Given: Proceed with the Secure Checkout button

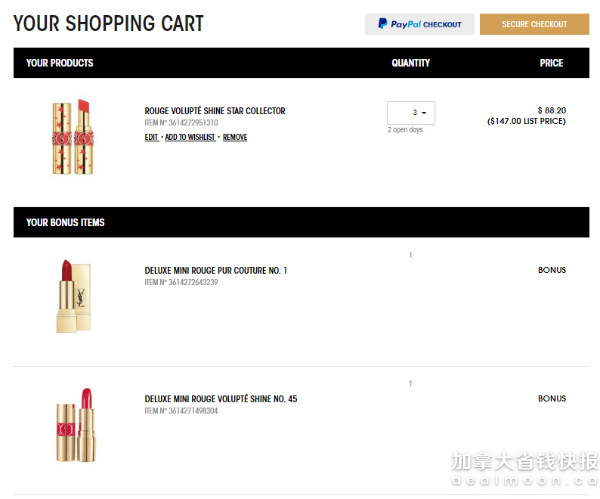Looking at the screenshot, I should tap(534, 24).
